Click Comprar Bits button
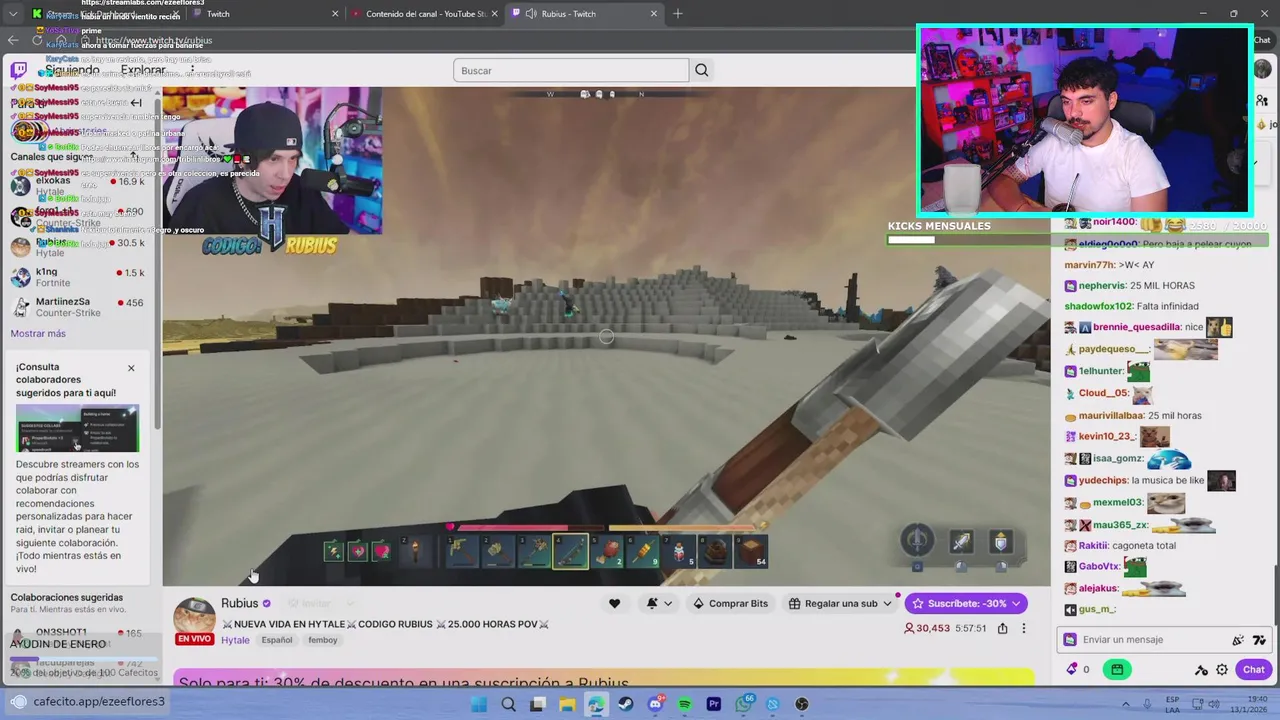This screenshot has height=720, width=1280. pyautogui.click(x=731, y=603)
